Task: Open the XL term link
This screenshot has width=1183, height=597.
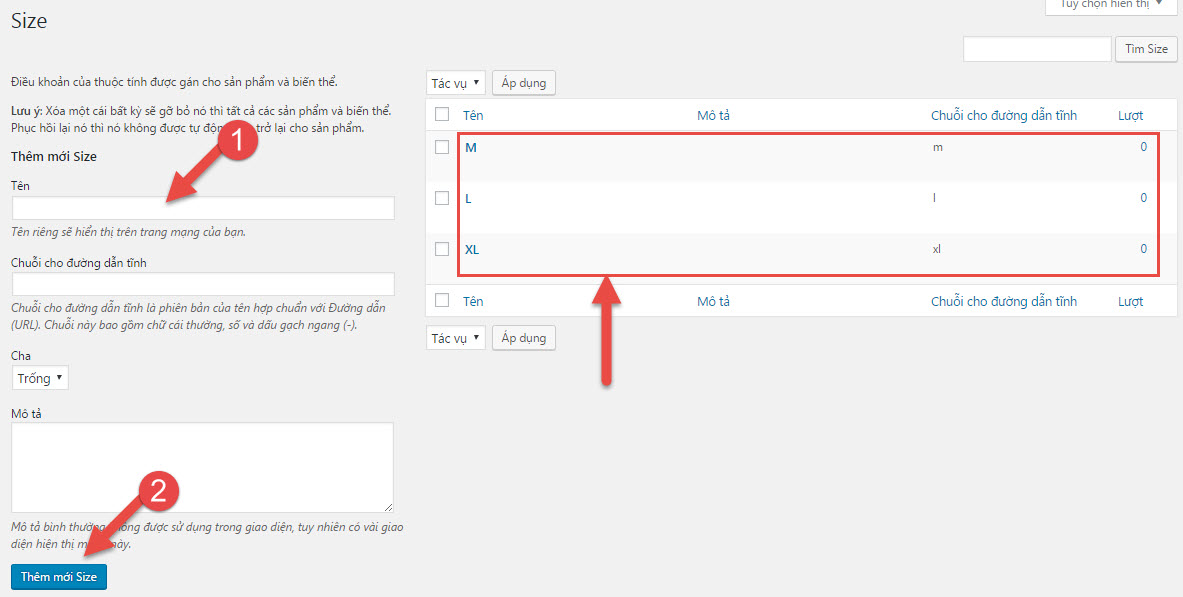Action: coord(472,250)
